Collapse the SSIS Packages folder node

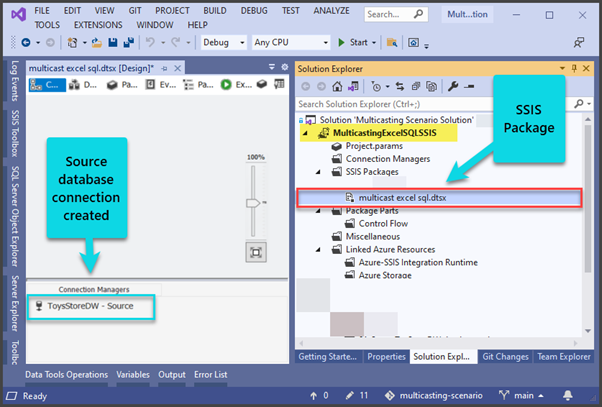tap(318, 172)
